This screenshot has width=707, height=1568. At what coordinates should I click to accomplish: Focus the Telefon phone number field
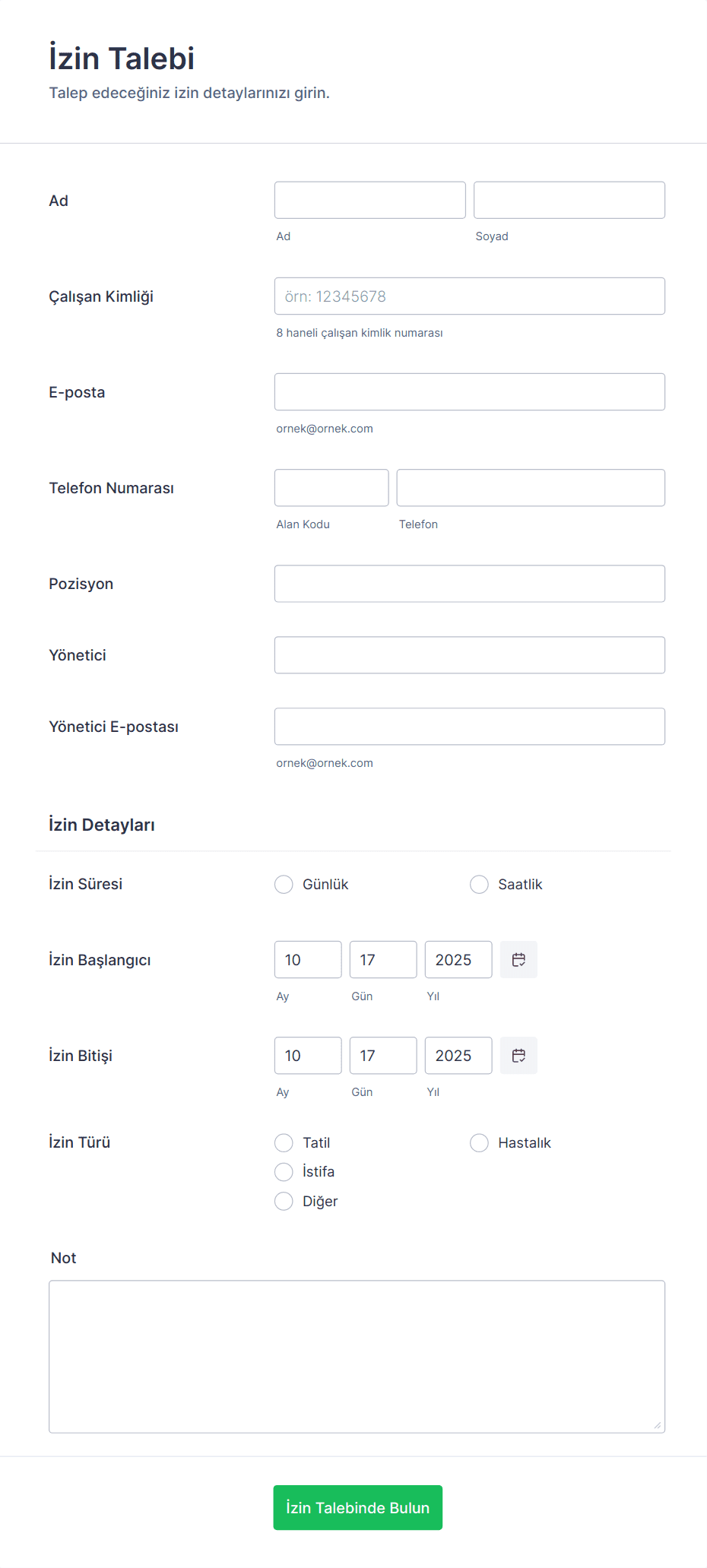(531, 487)
